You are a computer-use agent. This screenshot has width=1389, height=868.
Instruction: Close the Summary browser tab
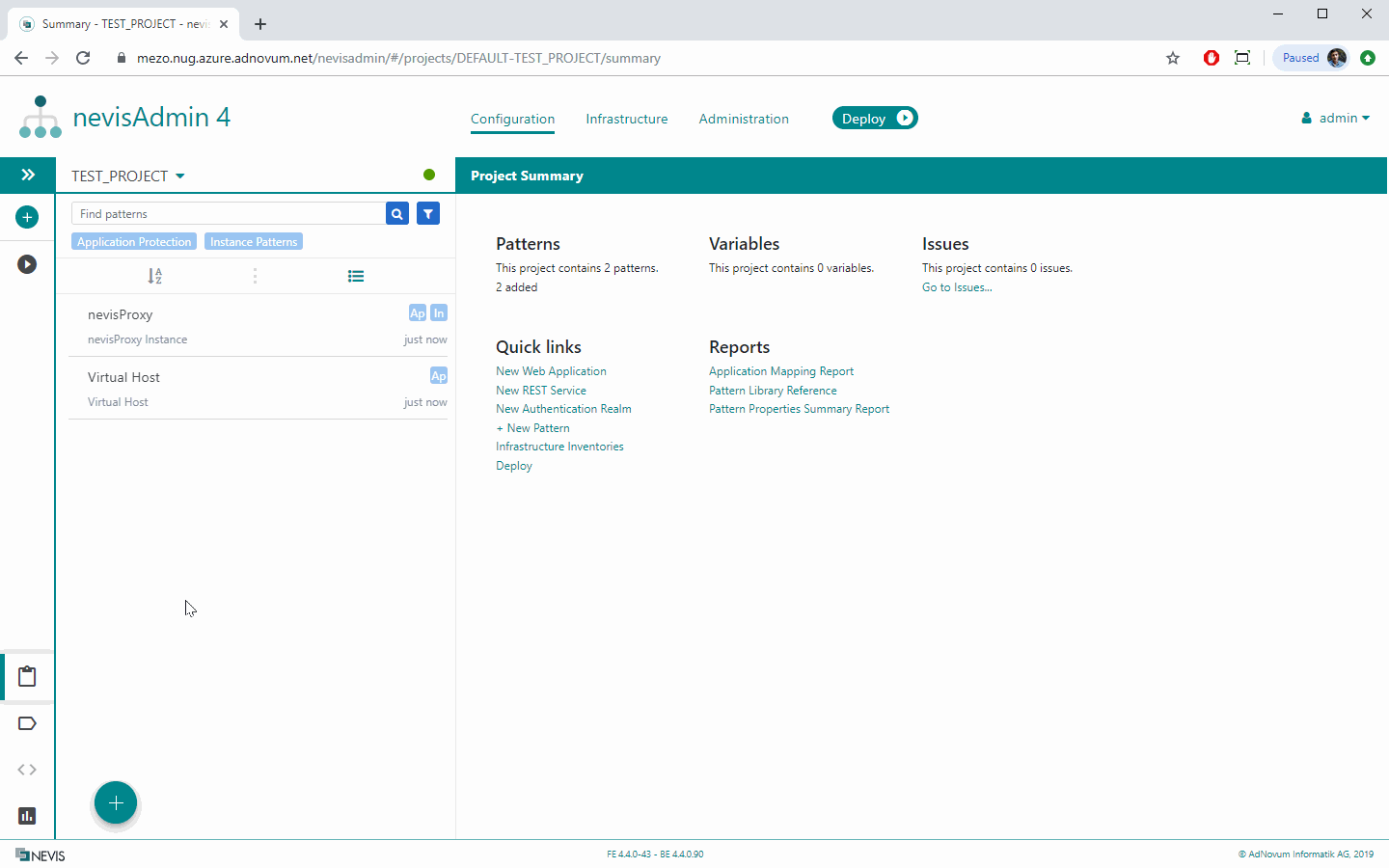pyautogui.click(x=224, y=24)
